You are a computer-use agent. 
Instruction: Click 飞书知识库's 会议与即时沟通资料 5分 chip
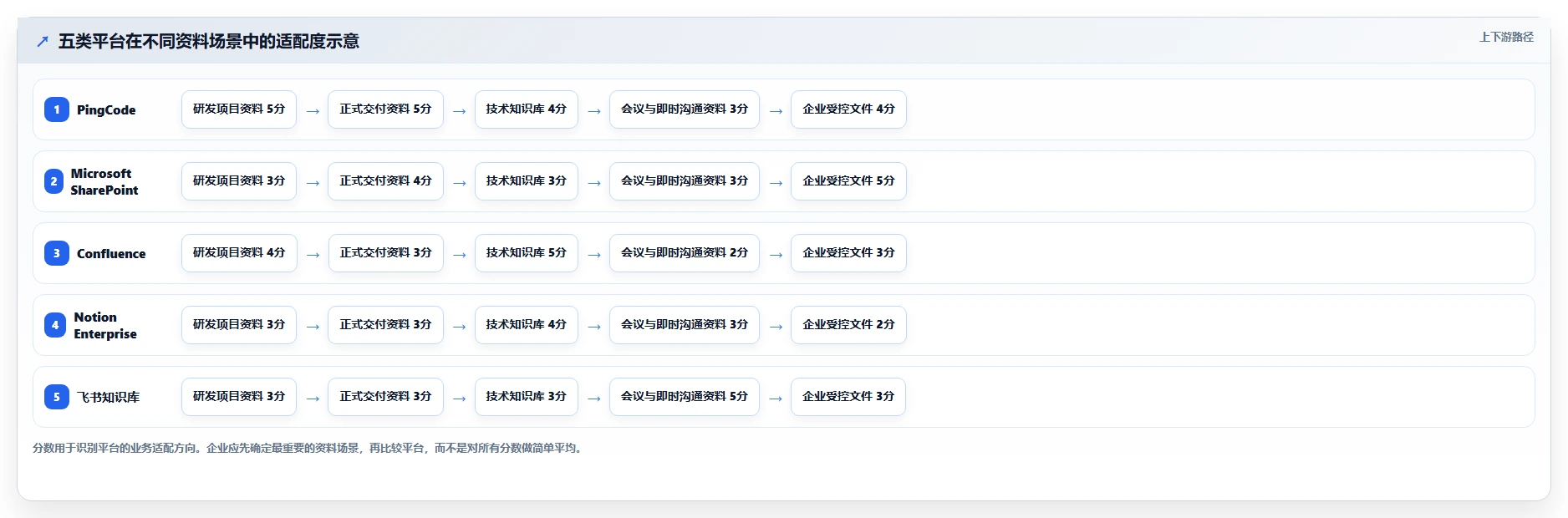click(685, 397)
